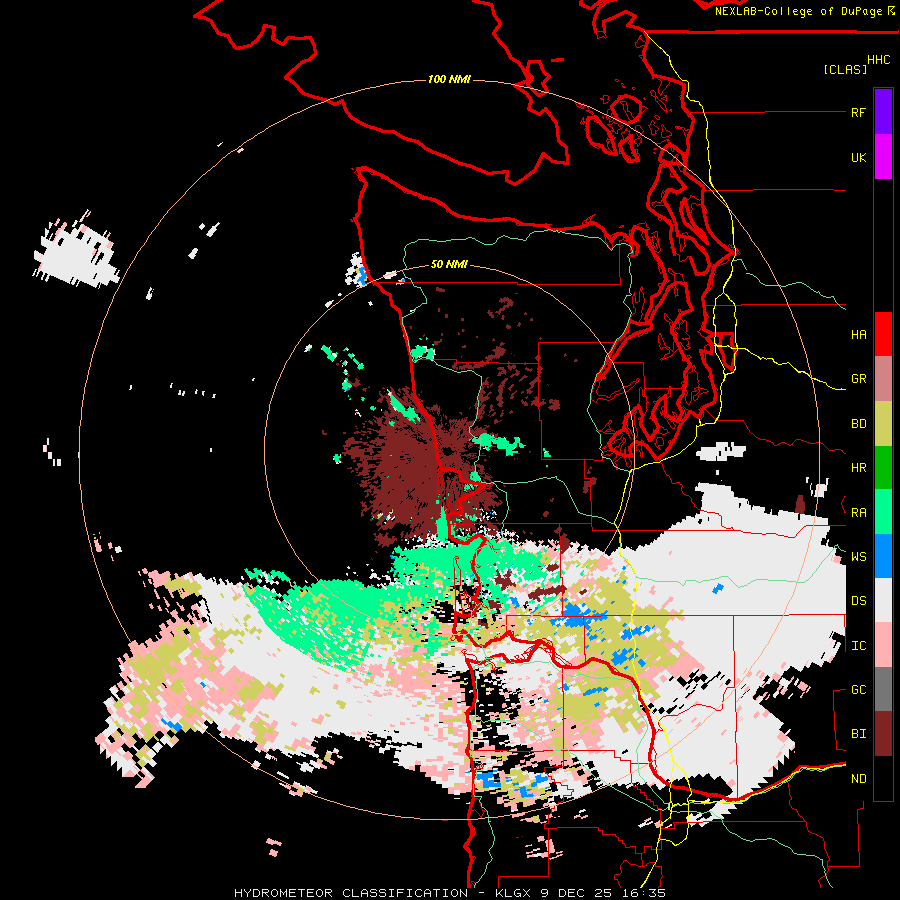Click the magenta UK legend color swatch
This screenshot has width=900, height=900.
pyautogui.click(x=883, y=157)
